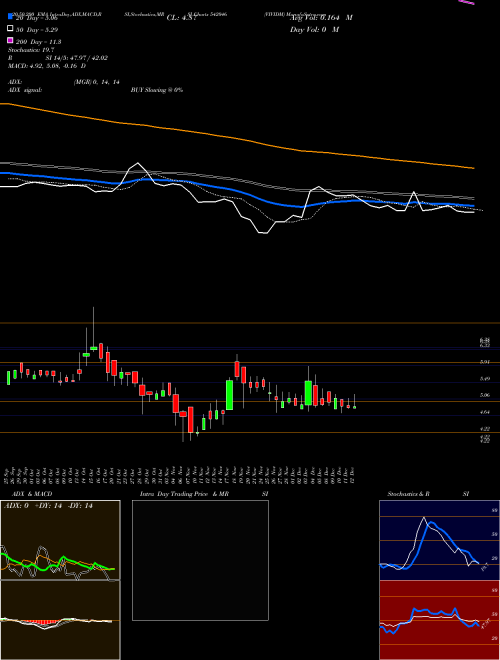Click the empty intraday trading price chart box
500x660 pixels.
[200, 560]
